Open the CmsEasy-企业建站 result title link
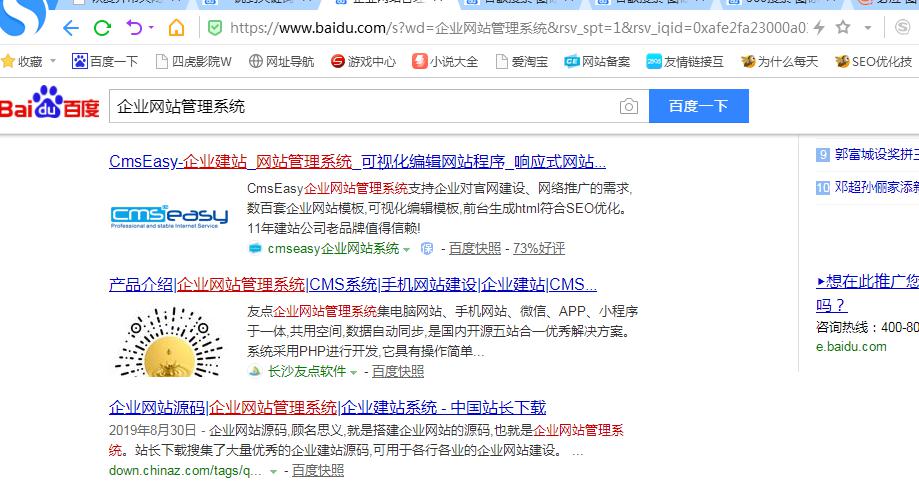 coord(357,161)
